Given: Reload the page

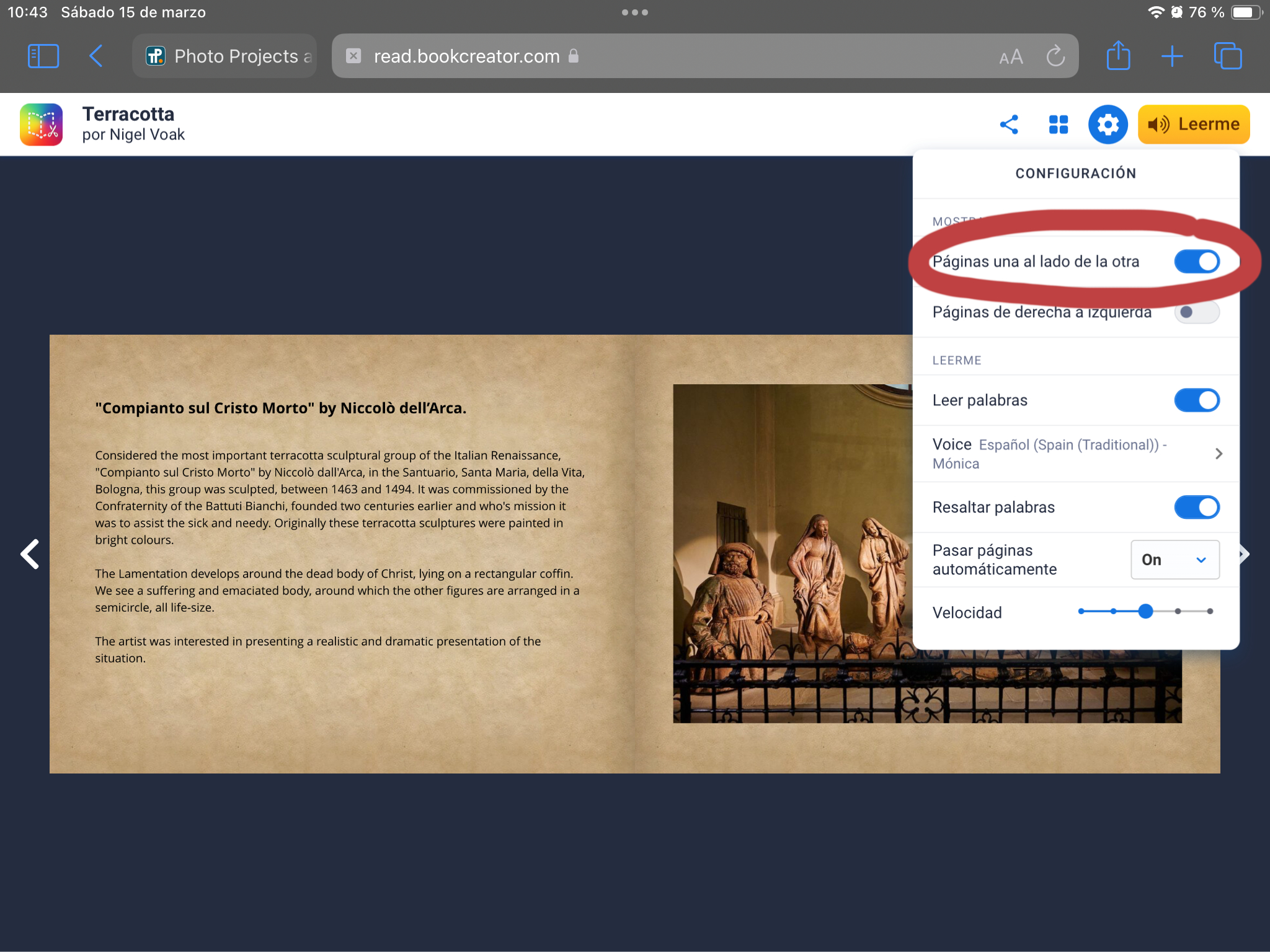Looking at the screenshot, I should (x=1055, y=56).
